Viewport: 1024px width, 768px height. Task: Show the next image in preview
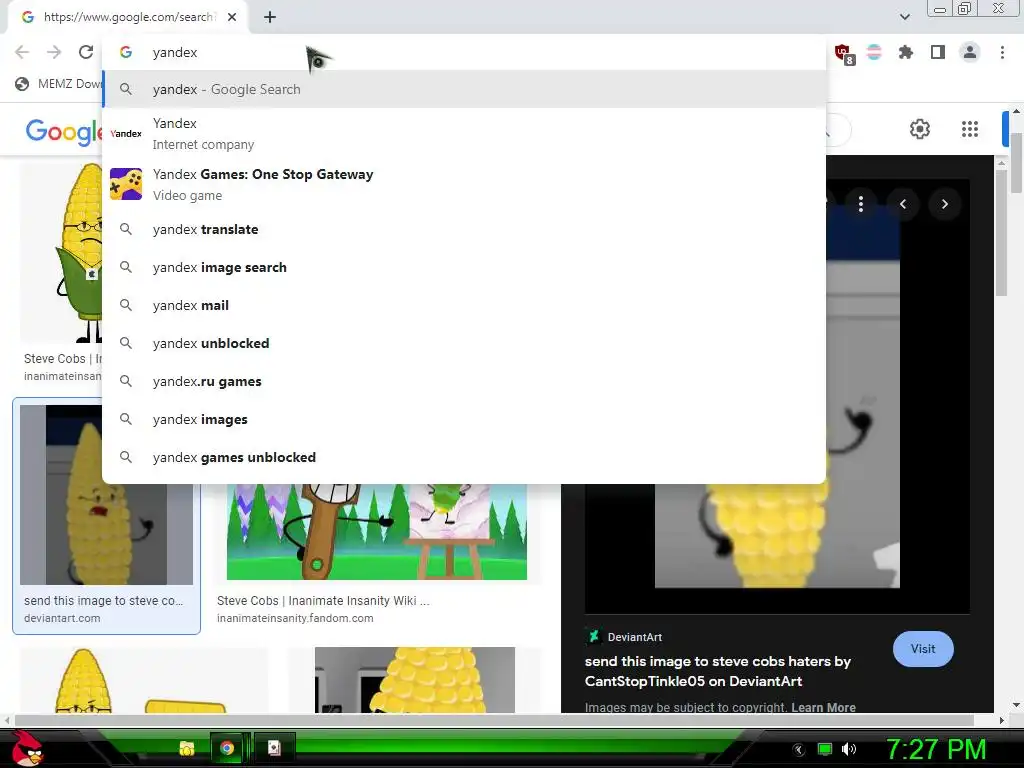pyautogui.click(x=944, y=204)
